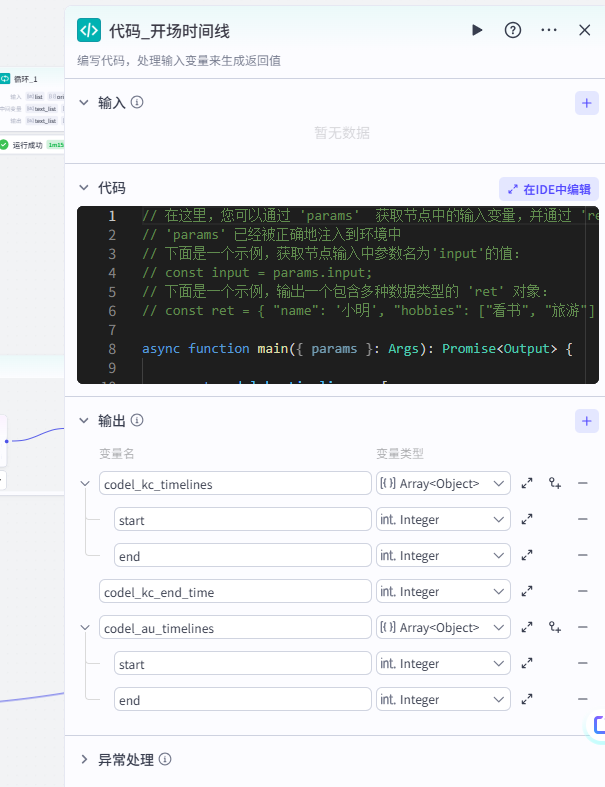Remove the codel_kc_timelines output variable
Screen dimensions: 605x787
click(582, 483)
